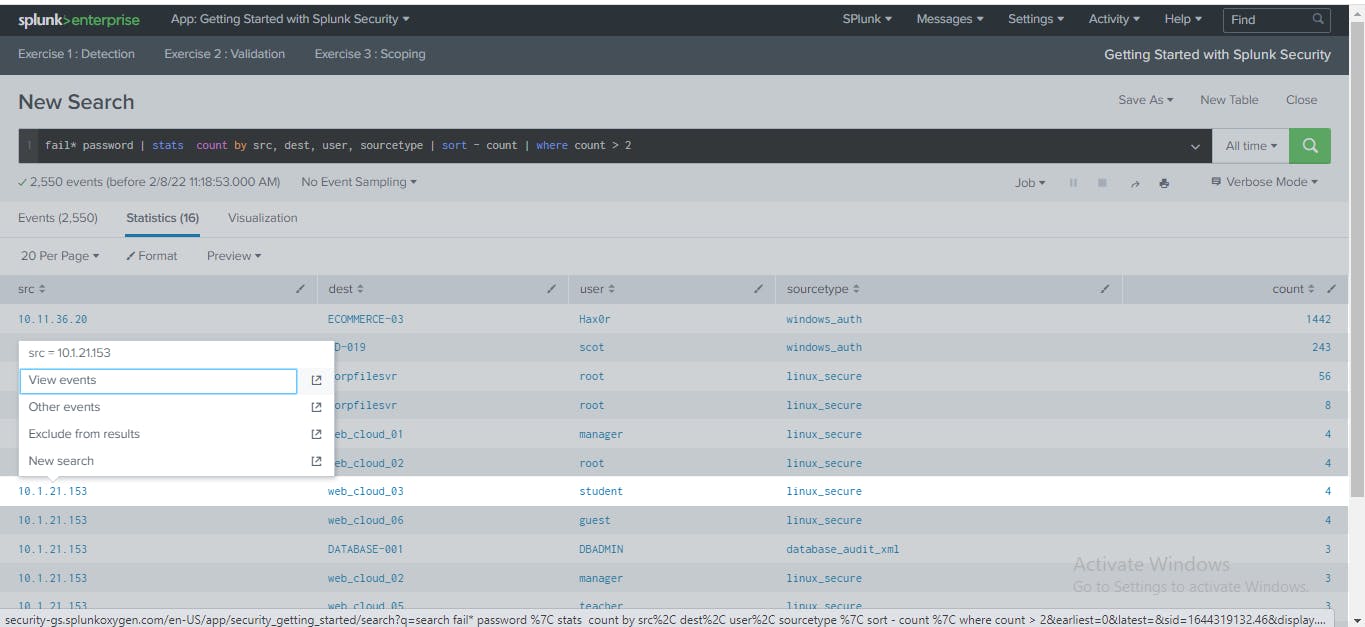
Task: Click the Close button for search
Action: 1301,100
